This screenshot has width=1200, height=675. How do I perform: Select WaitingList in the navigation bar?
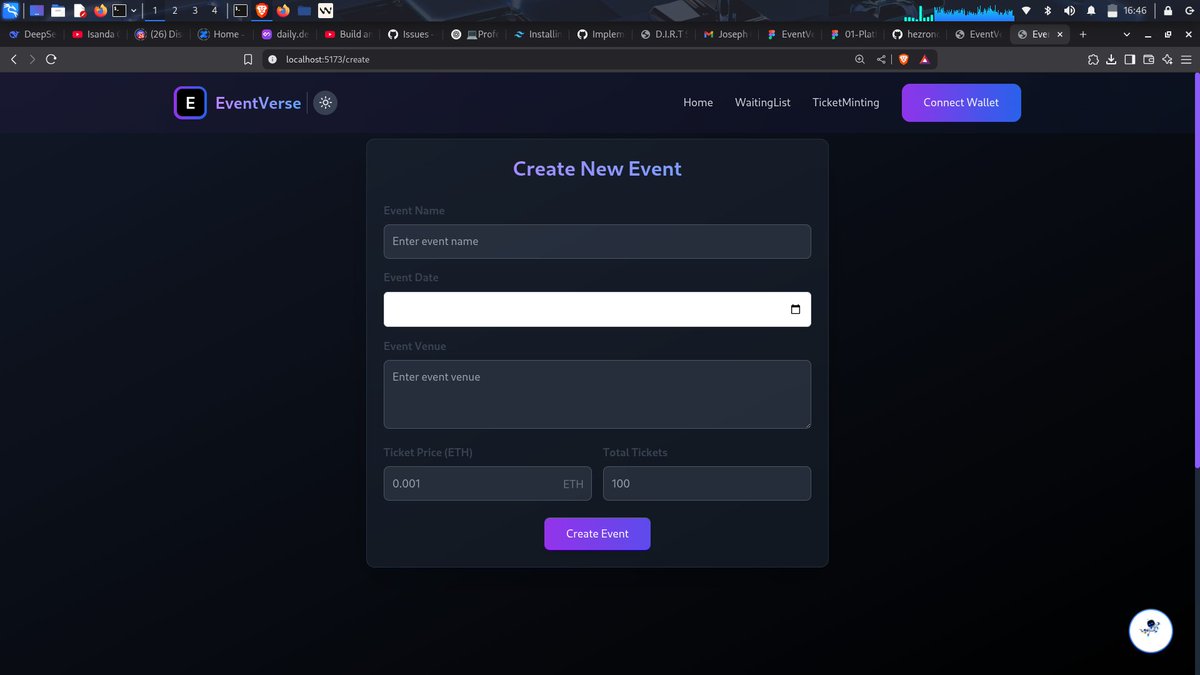(x=762, y=102)
